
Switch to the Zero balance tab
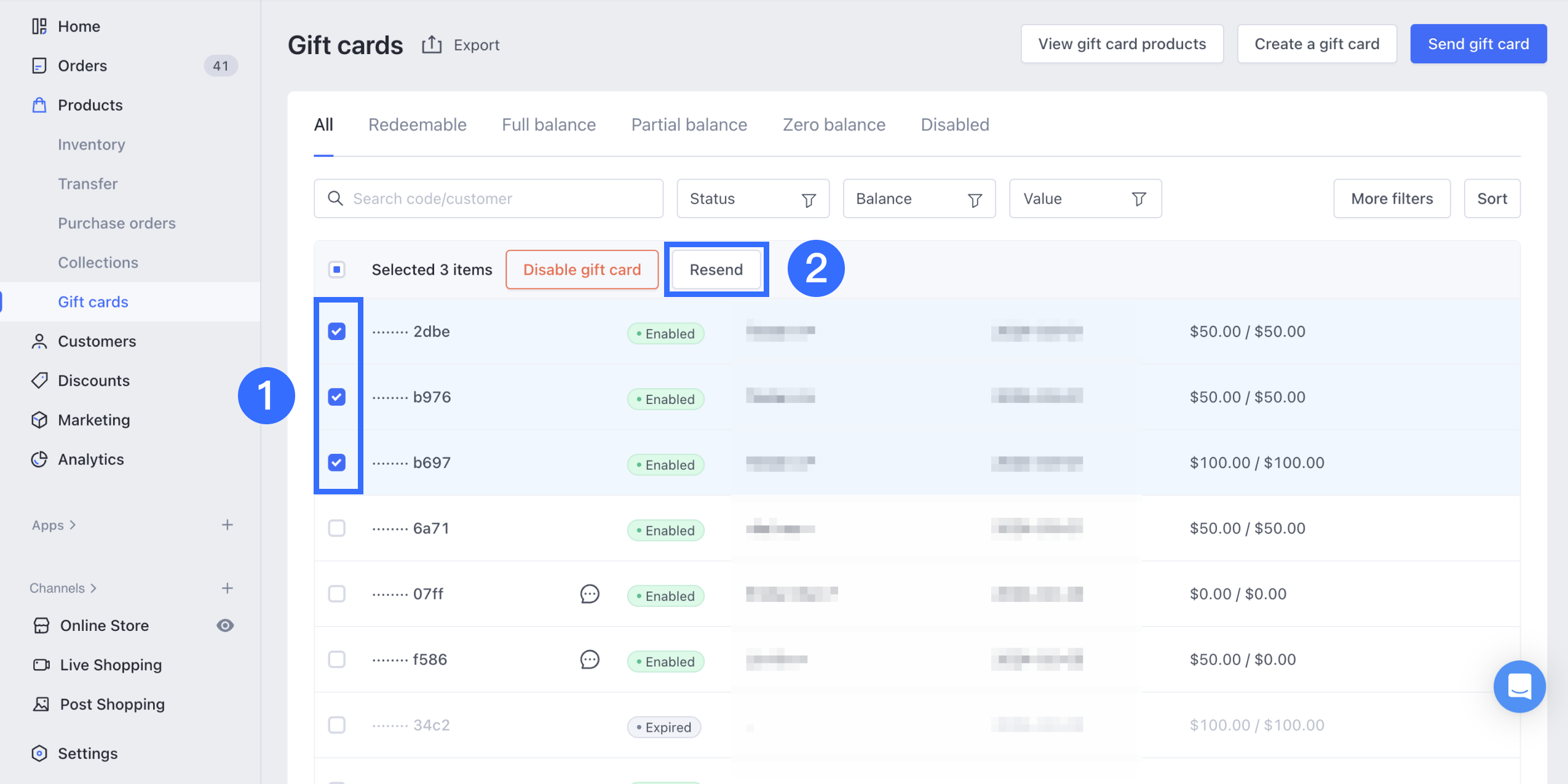(x=833, y=125)
